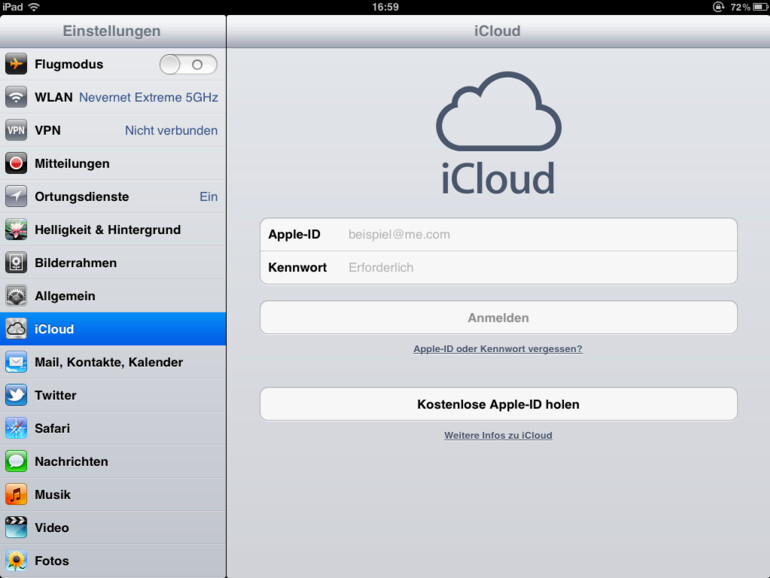Open the Mitteilungen settings

113,164
